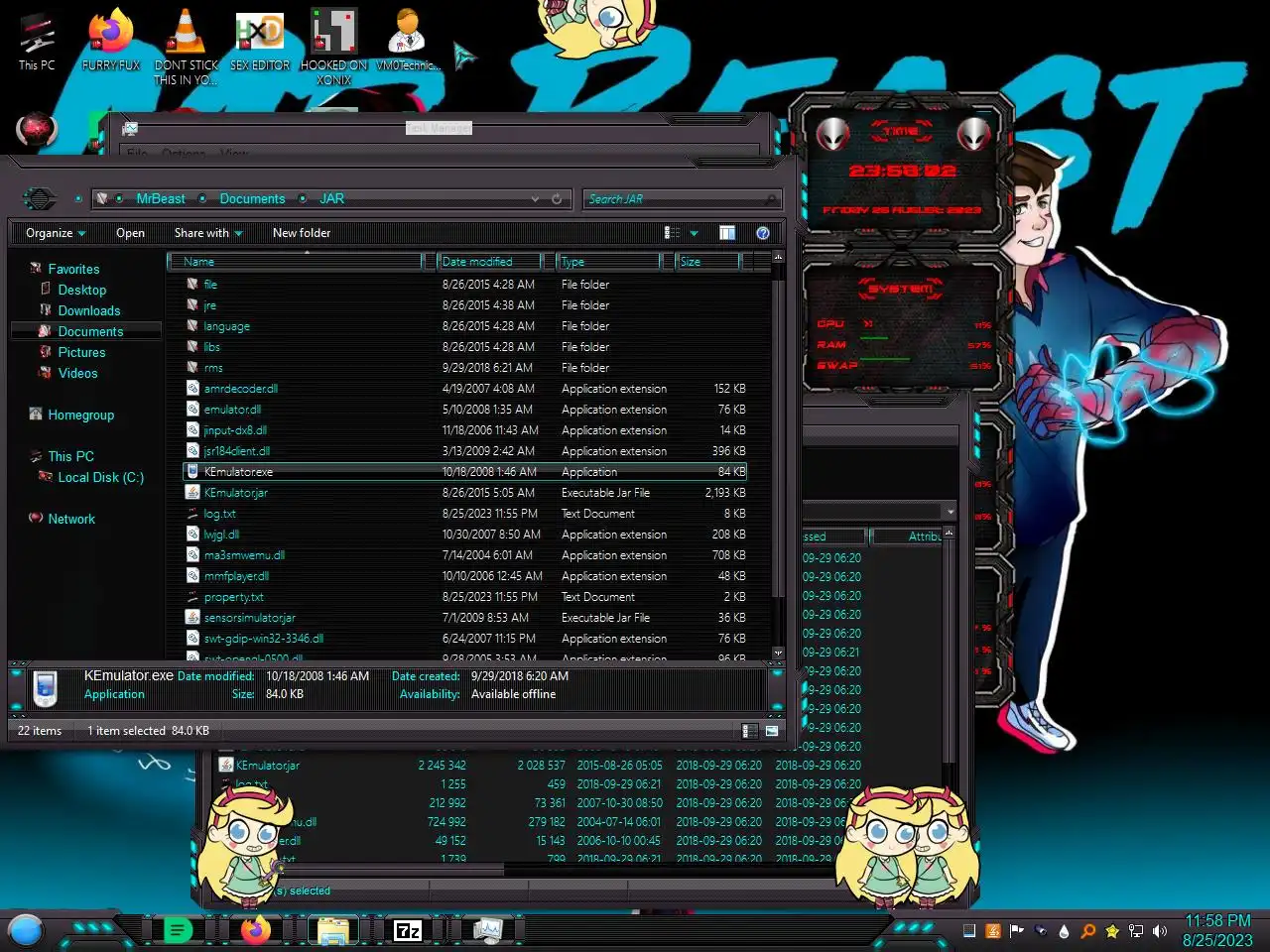
Task: Sort by the Type column header
Action: [x=608, y=262]
